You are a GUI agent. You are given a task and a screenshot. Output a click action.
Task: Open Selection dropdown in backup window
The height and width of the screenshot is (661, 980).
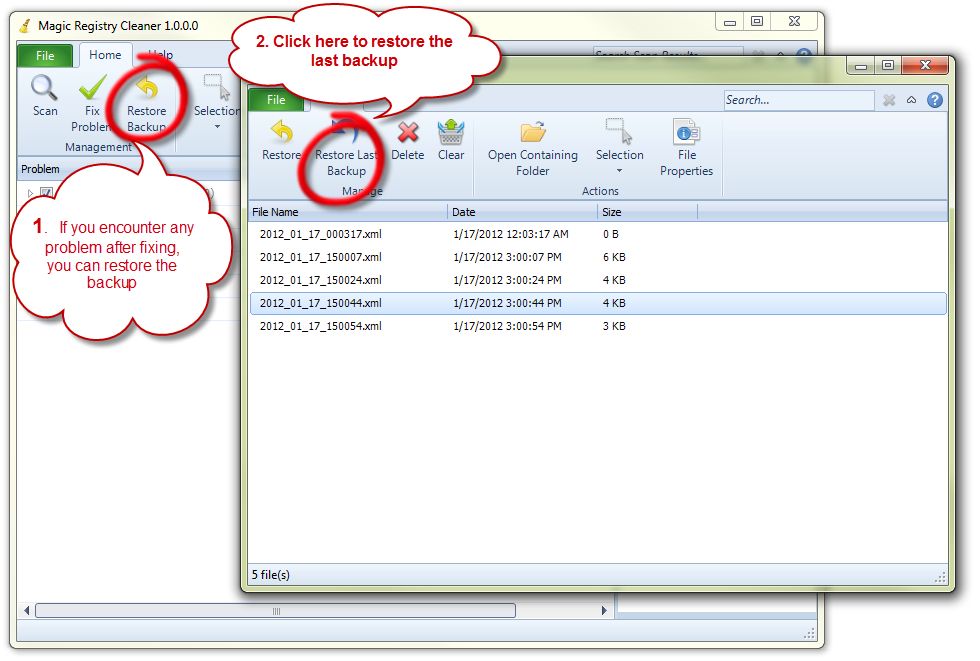point(619,147)
